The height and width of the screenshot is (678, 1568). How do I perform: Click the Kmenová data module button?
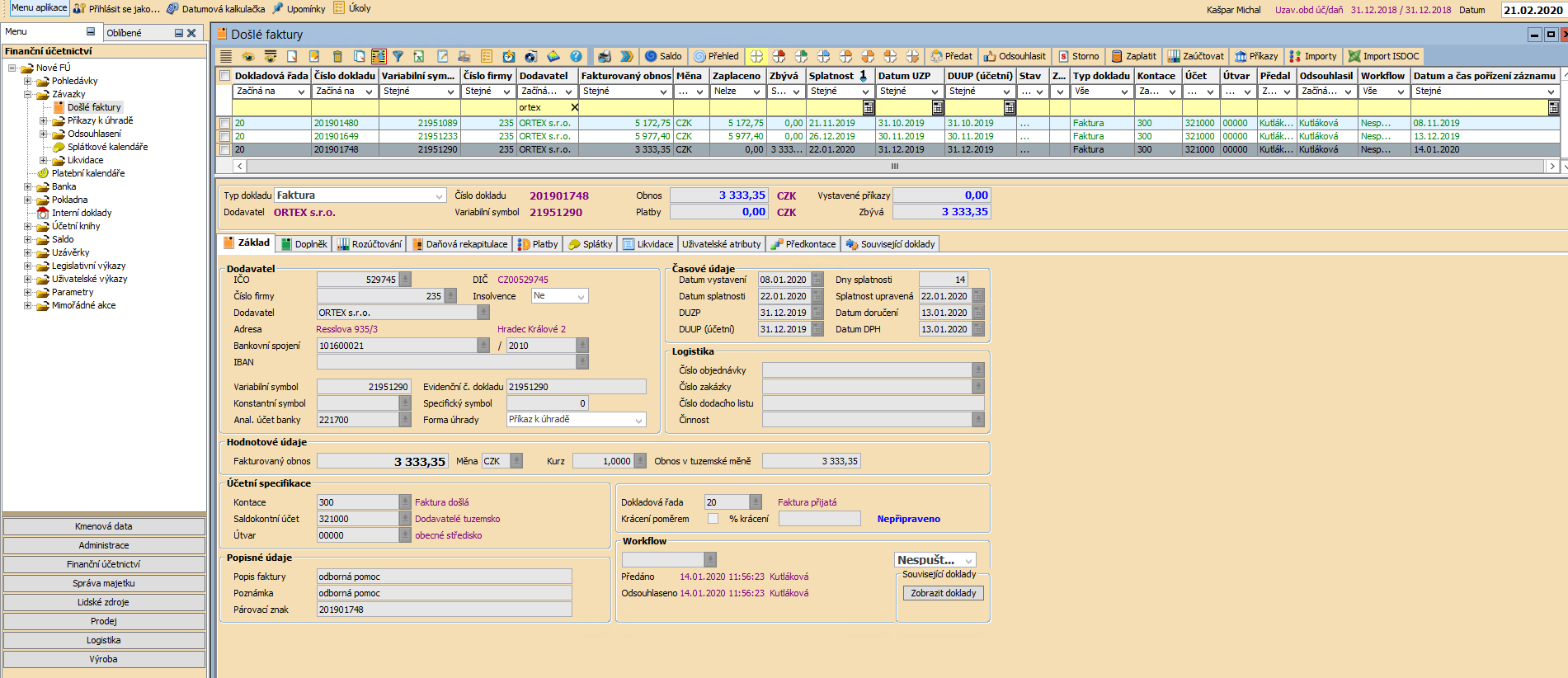tap(104, 526)
